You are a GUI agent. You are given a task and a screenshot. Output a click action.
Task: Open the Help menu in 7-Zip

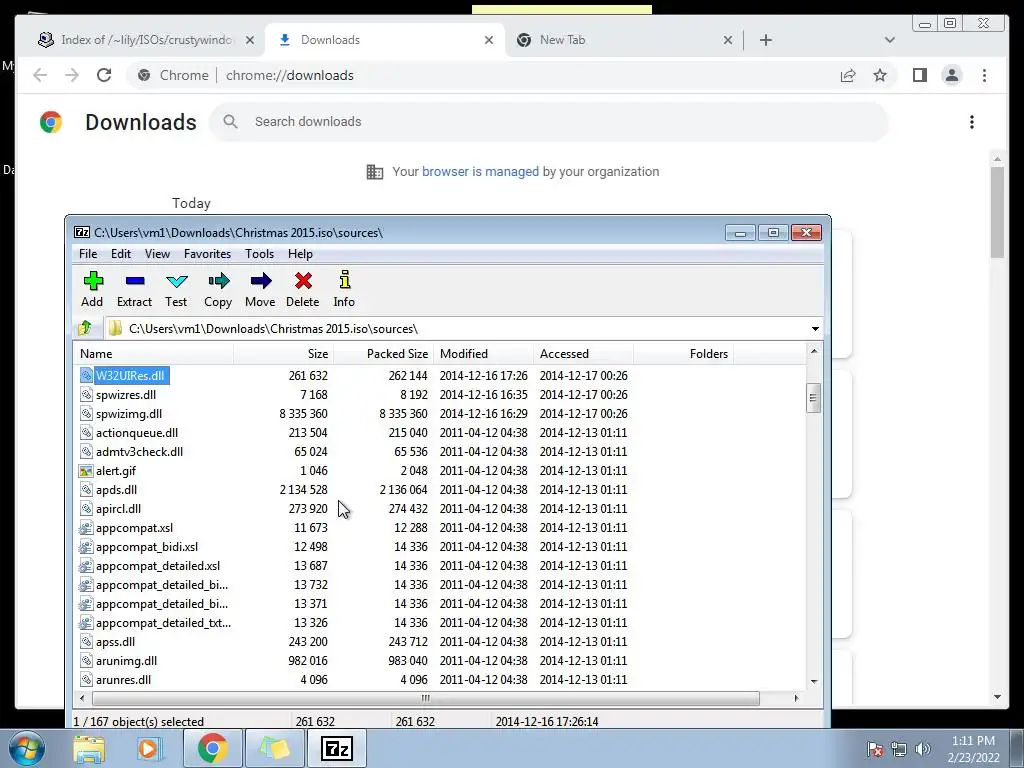point(300,254)
